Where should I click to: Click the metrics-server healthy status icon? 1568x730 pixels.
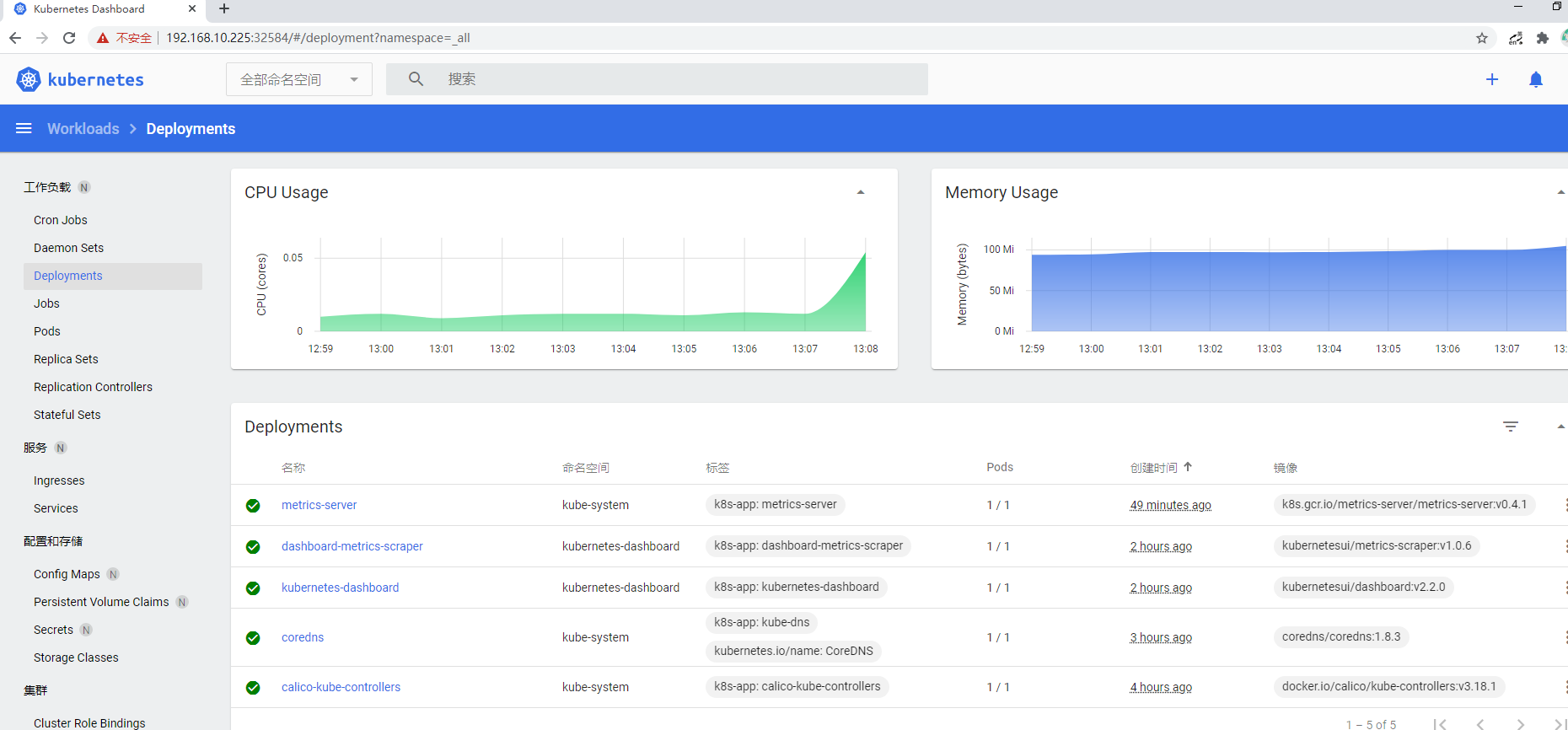tap(253, 506)
